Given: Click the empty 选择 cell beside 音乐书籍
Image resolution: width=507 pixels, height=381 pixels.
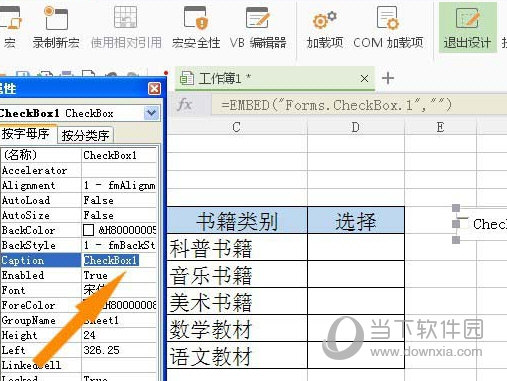Looking at the screenshot, I should 356,274.
